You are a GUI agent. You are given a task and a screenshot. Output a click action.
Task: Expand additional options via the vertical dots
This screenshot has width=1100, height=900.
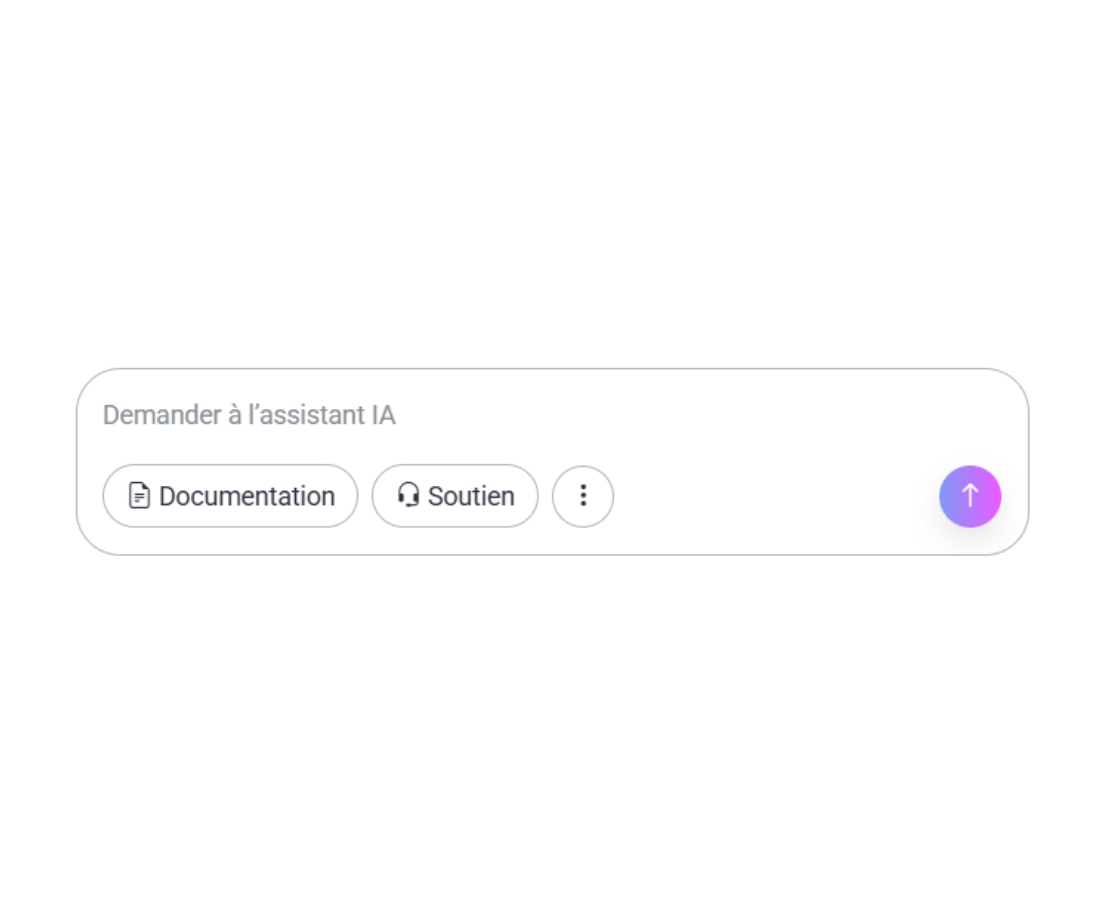[x=583, y=496]
